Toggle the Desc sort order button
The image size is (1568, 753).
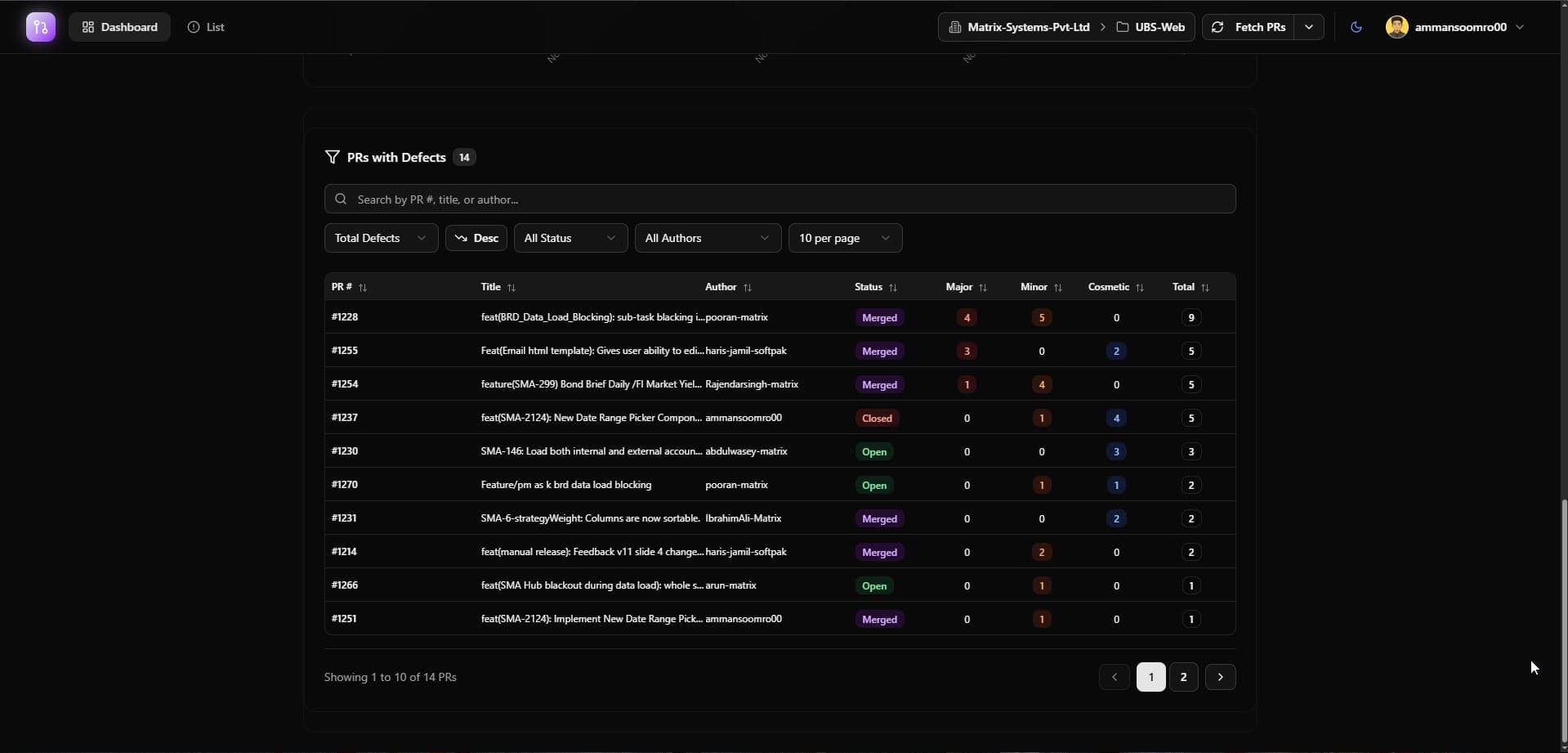(476, 238)
